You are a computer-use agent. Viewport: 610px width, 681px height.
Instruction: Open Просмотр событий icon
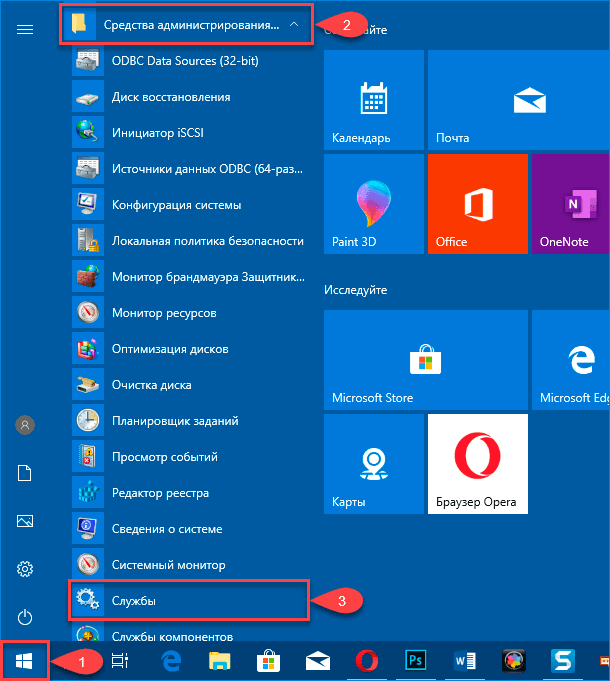(x=88, y=456)
